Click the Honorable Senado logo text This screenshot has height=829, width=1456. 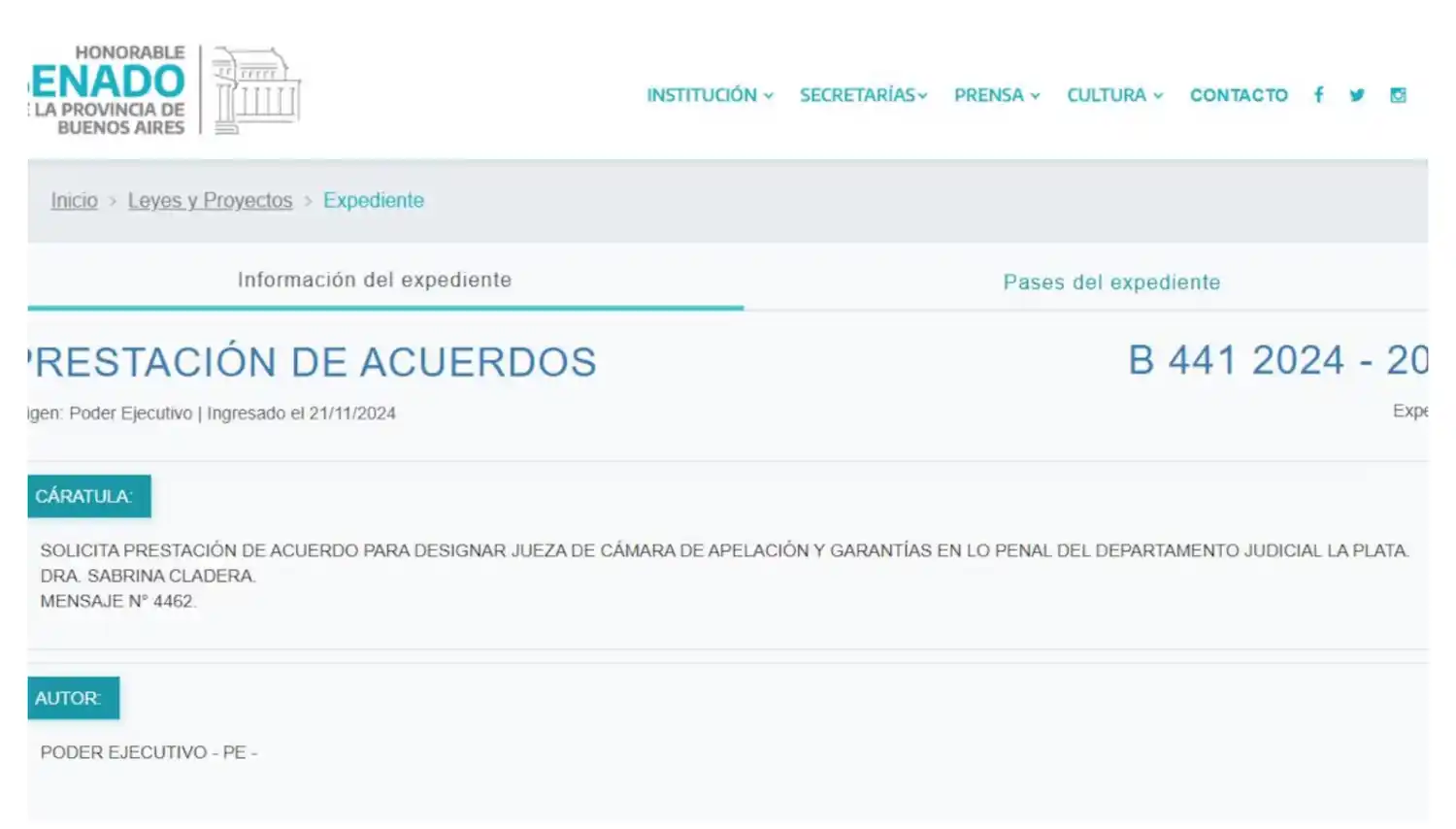coord(109,89)
